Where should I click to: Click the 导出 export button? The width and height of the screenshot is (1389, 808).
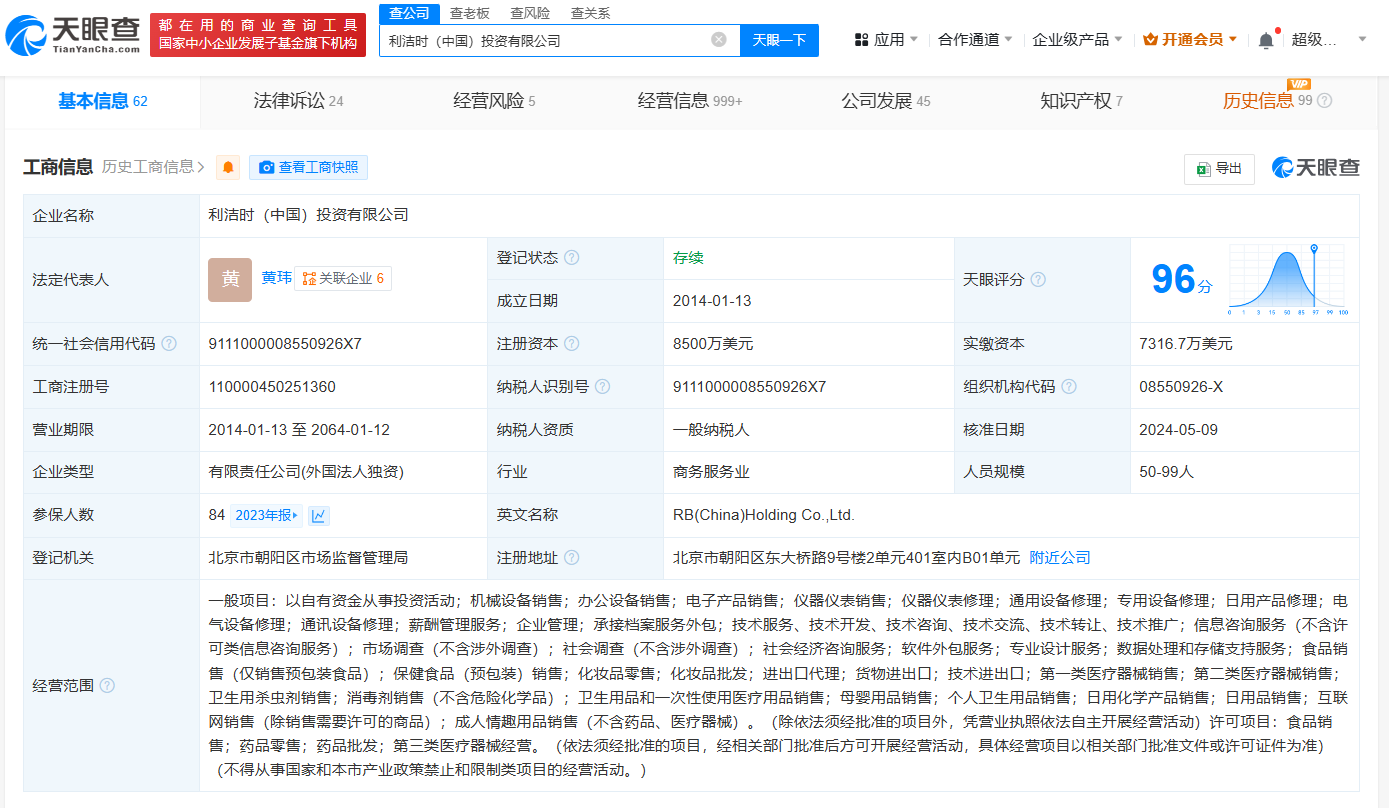(1219, 169)
